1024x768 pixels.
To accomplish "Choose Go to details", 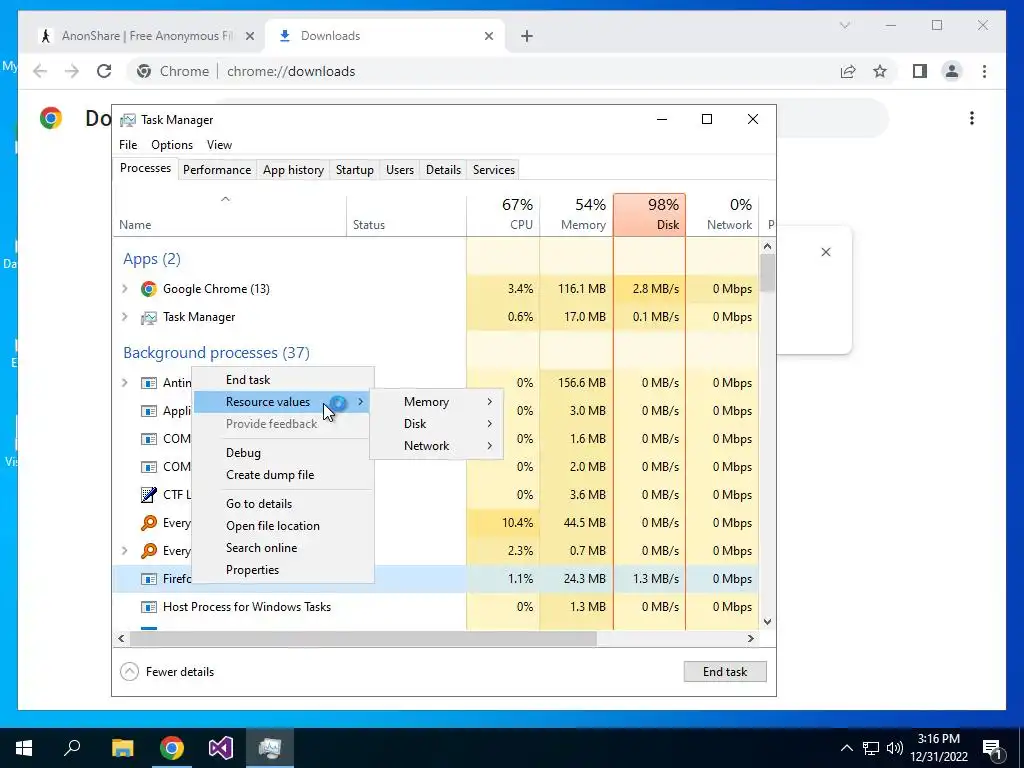I will (x=283, y=504).
